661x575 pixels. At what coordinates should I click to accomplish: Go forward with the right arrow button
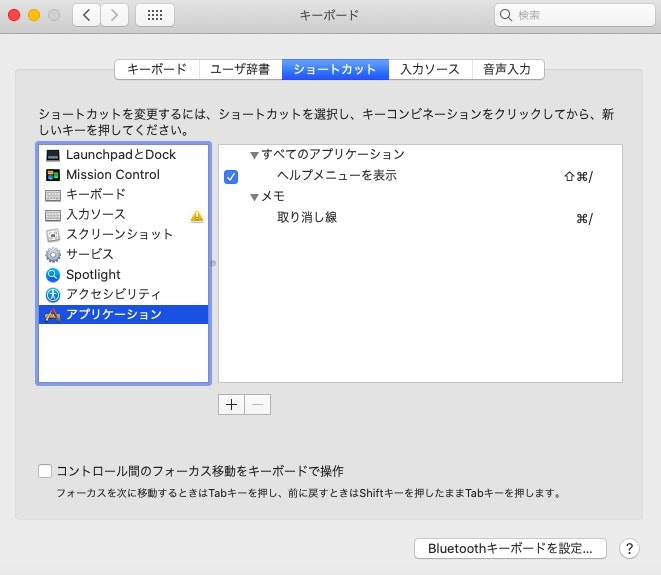(114, 15)
